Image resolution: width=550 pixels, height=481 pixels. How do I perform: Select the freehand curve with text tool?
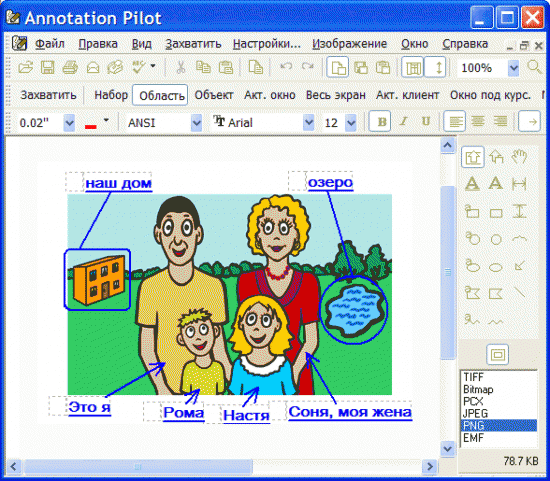472,319
